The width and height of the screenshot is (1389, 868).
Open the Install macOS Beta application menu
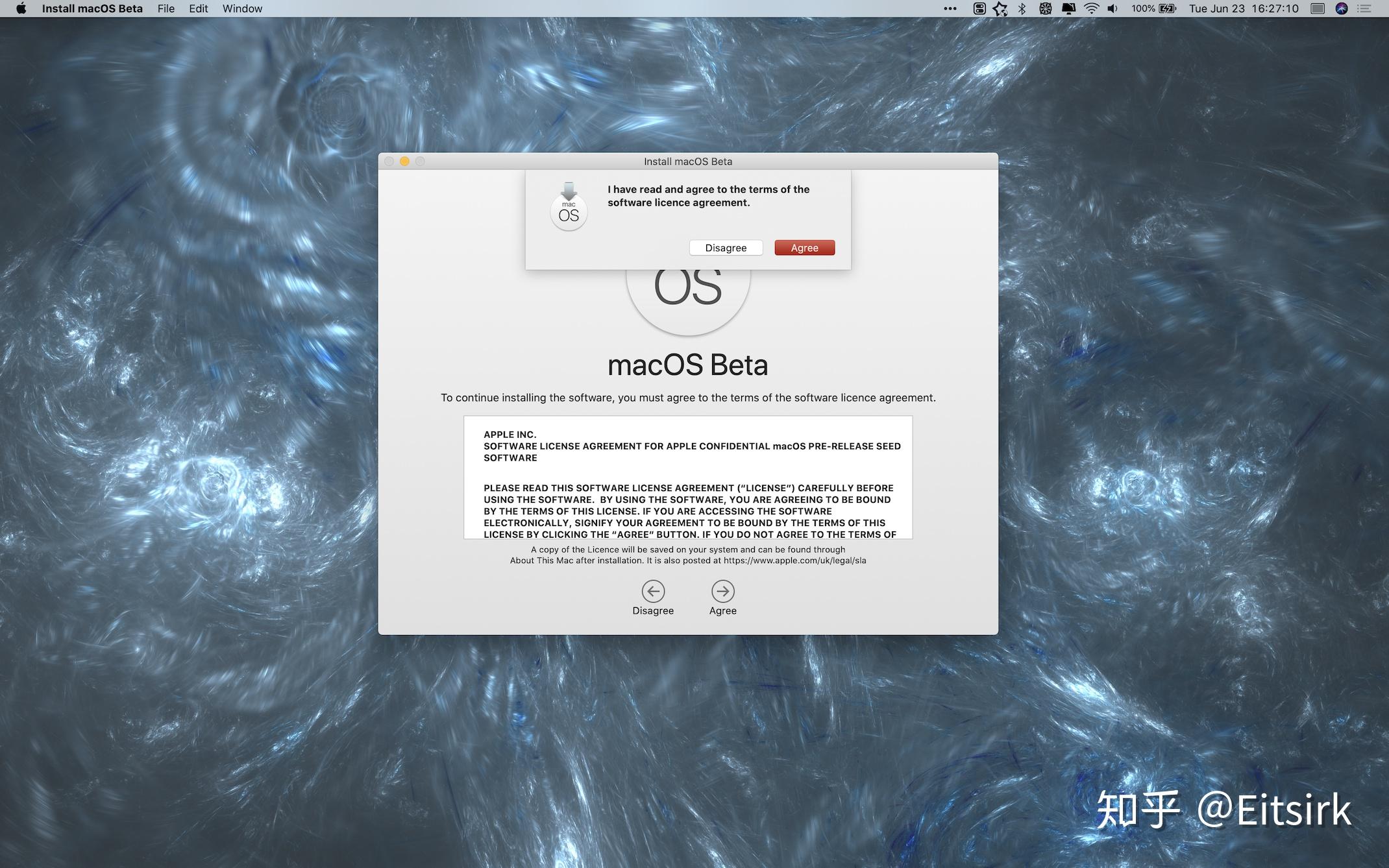[92, 8]
